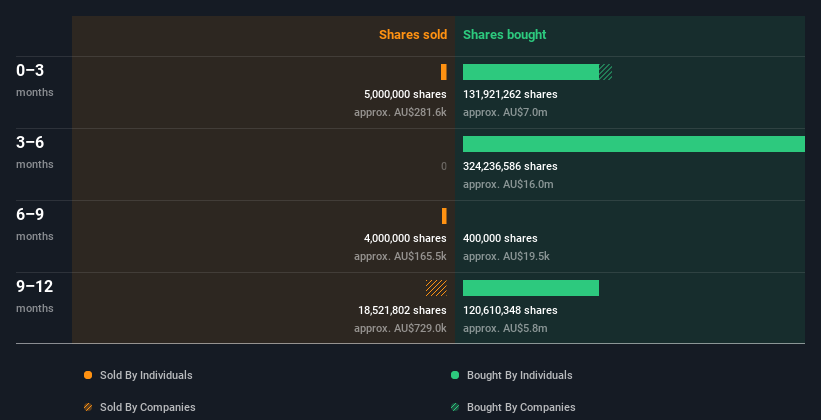Click the green bought bar for 0–3 months
The image size is (821, 420).
click(531, 72)
